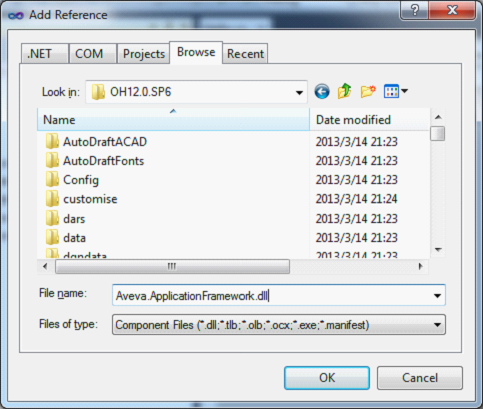Viewport: 483px width, 409px height.
Task: Switch to the .NET tab
Action: (x=45, y=54)
